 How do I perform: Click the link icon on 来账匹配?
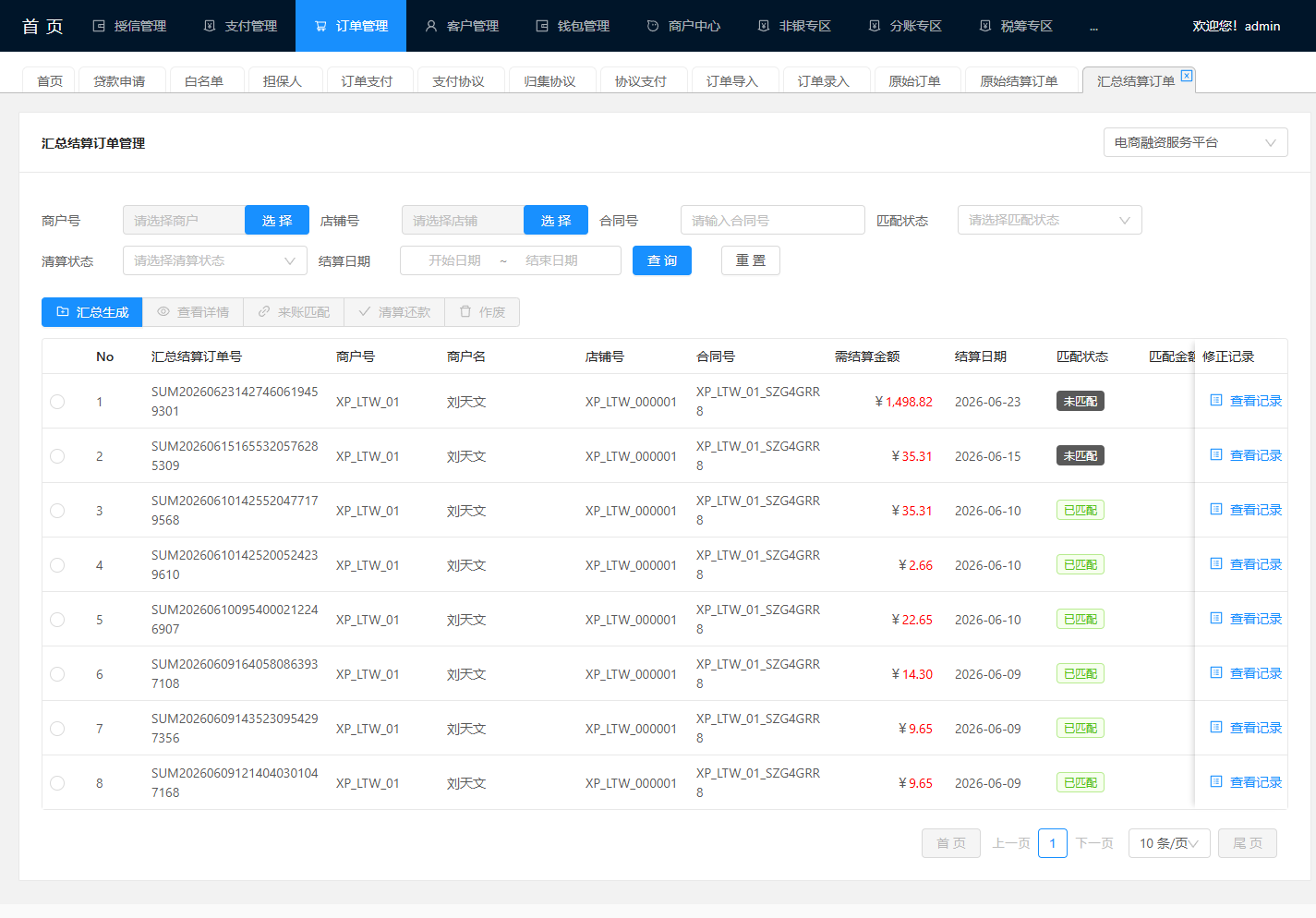pos(264,312)
